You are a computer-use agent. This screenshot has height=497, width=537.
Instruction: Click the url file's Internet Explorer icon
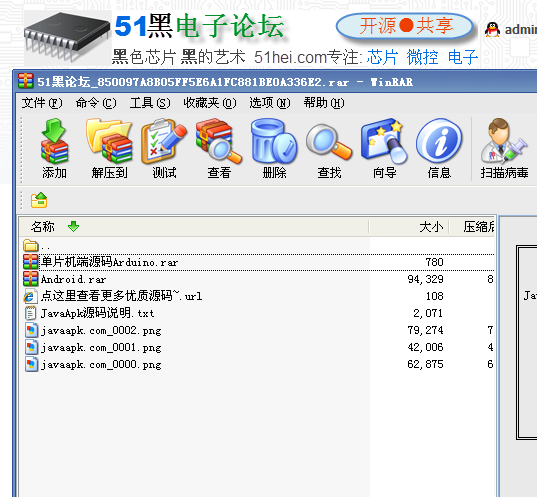pos(30,296)
